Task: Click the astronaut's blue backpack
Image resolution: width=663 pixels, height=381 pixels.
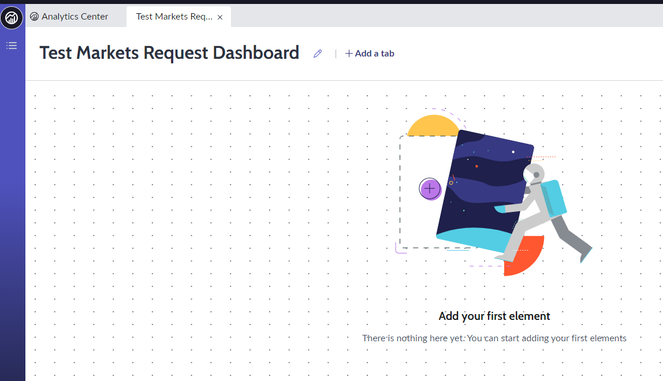Action: 554,198
